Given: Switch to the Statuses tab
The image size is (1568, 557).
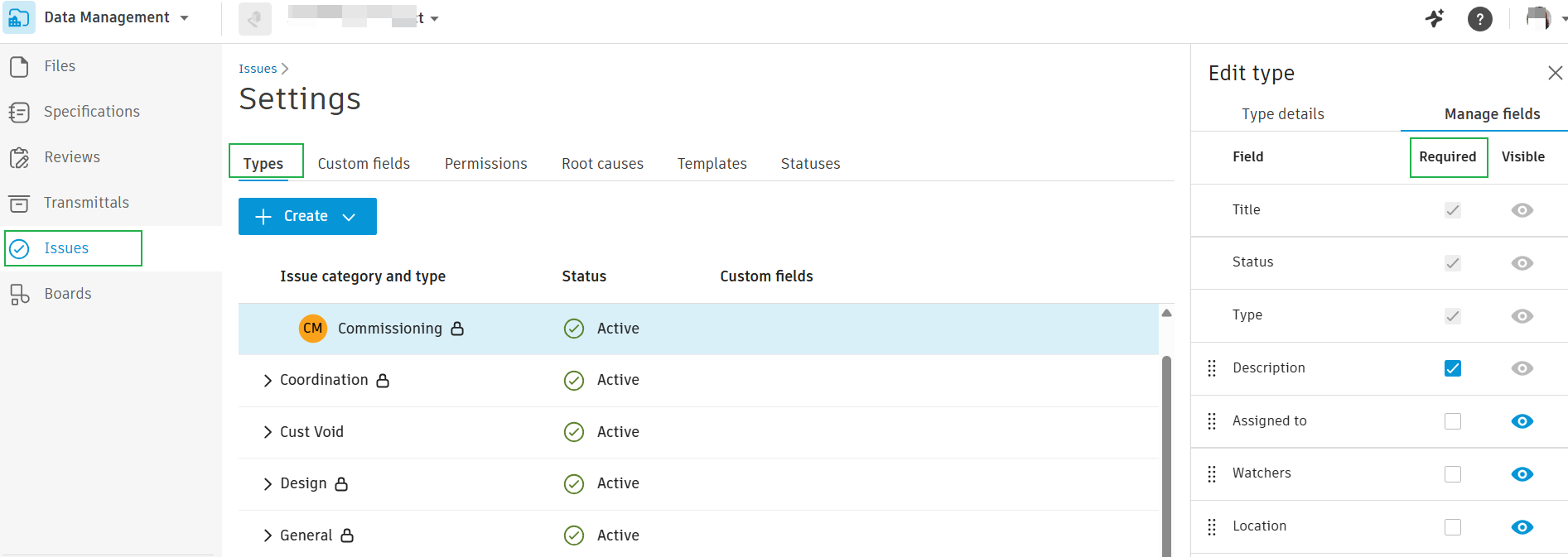Looking at the screenshot, I should point(810,164).
